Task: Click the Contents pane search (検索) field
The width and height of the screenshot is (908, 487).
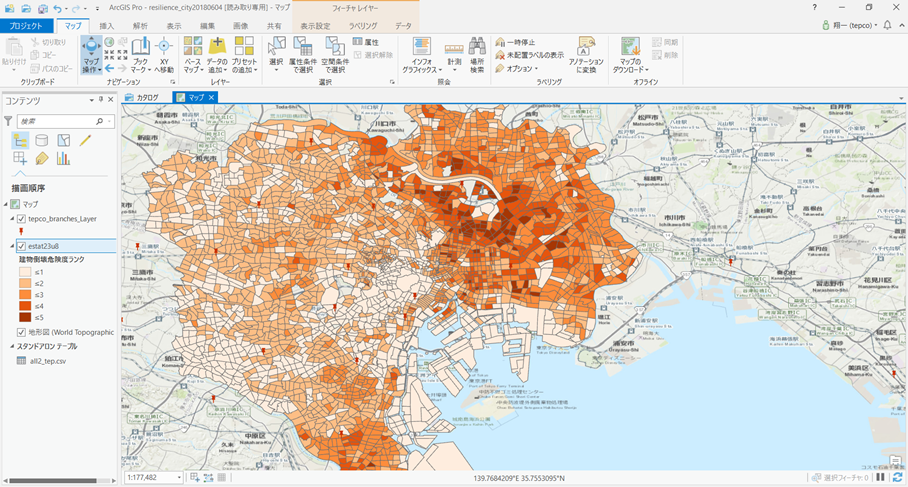Action: 55,121
